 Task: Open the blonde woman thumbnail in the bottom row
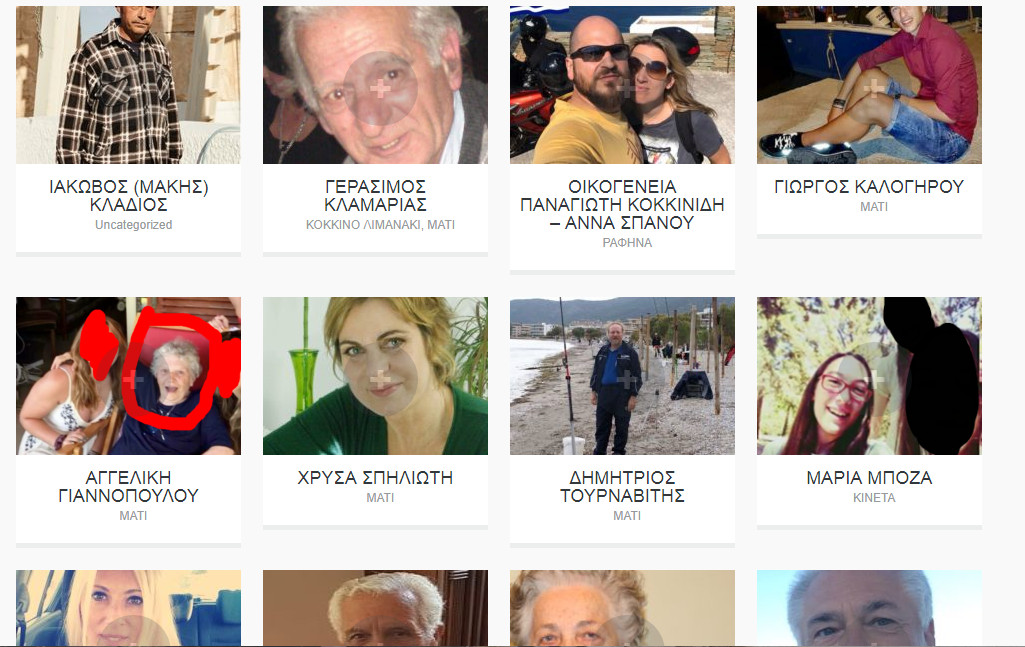coord(128,608)
